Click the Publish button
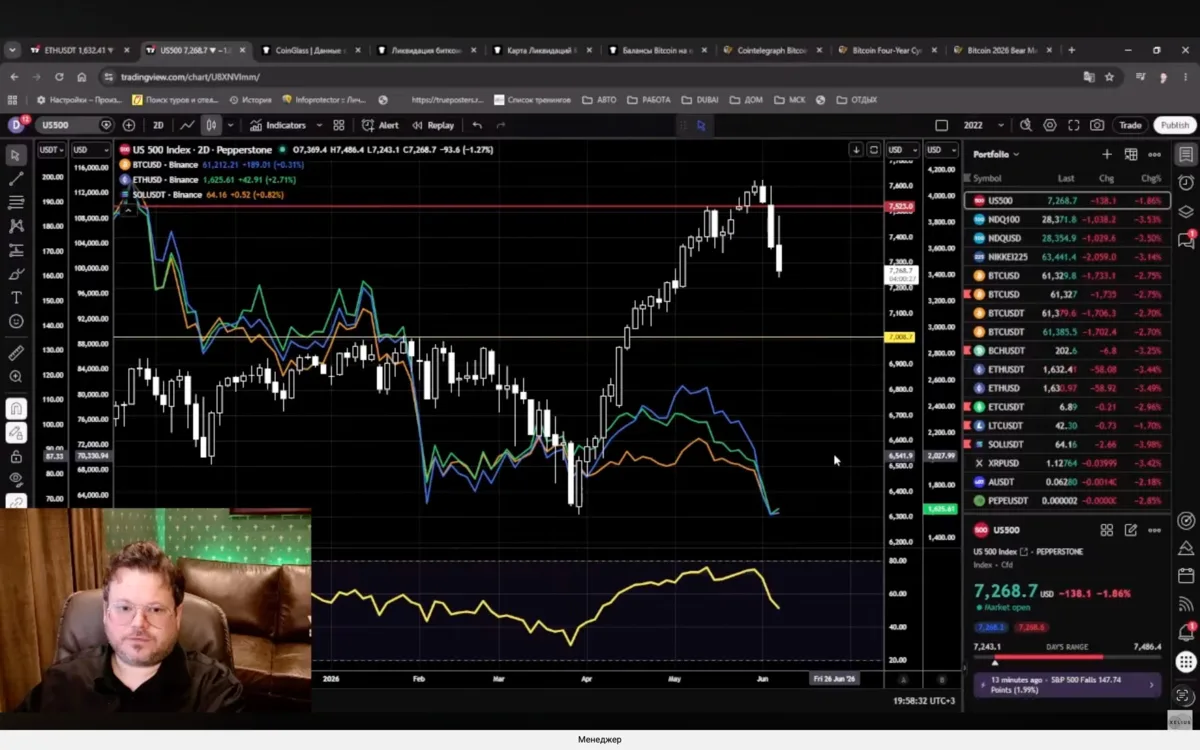1200x750 pixels. [x=1174, y=125]
